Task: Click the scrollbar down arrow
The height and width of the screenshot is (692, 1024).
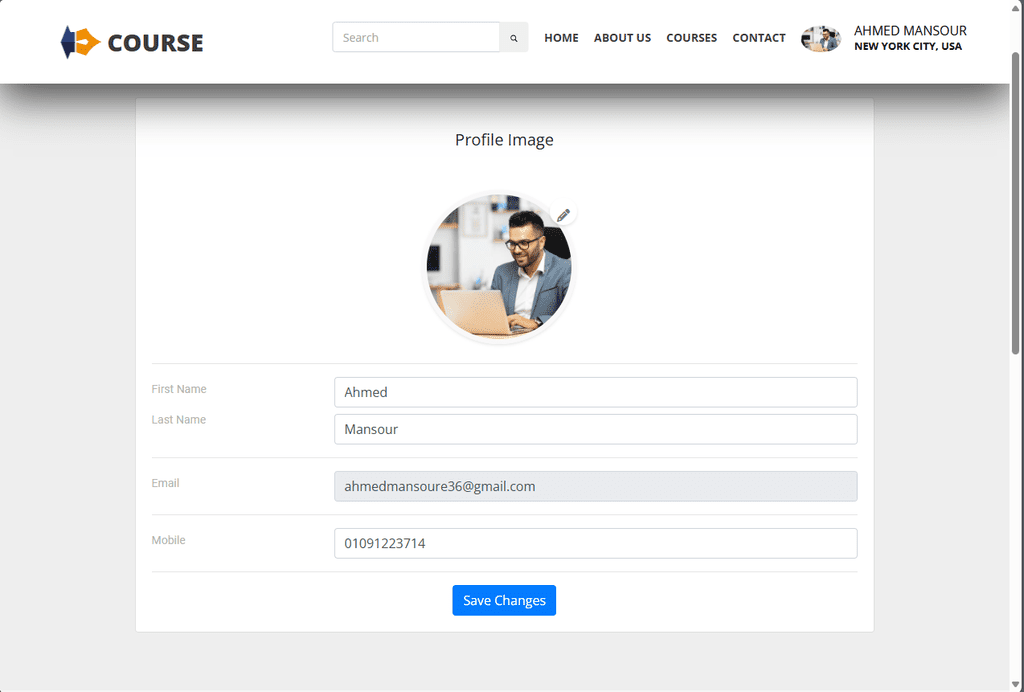Action: click(1016, 685)
